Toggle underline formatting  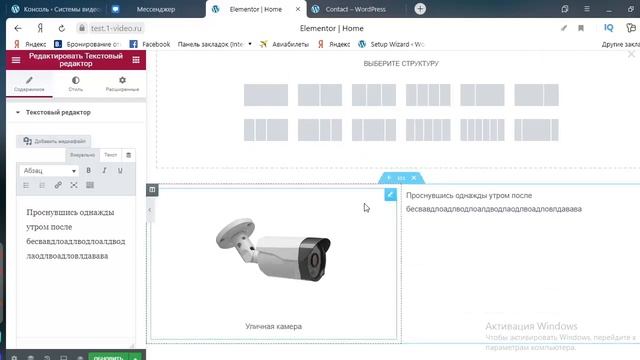pos(120,171)
